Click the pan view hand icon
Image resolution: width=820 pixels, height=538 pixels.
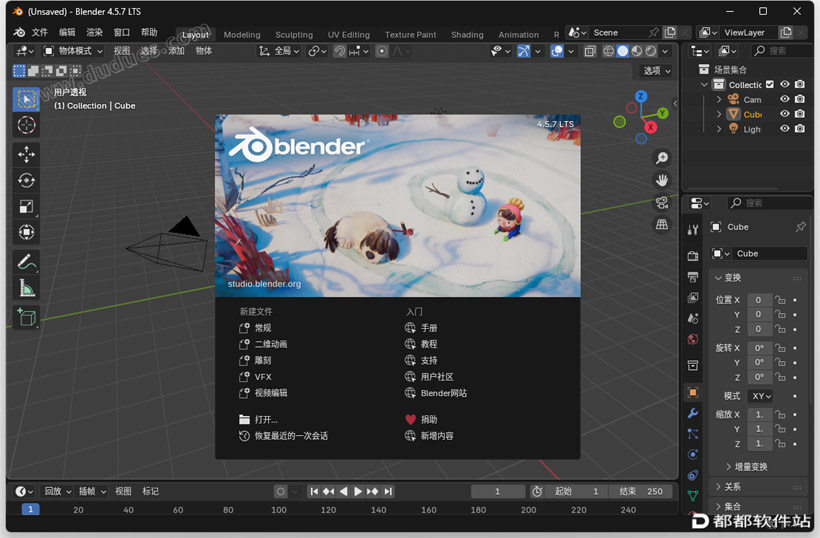[x=662, y=180]
